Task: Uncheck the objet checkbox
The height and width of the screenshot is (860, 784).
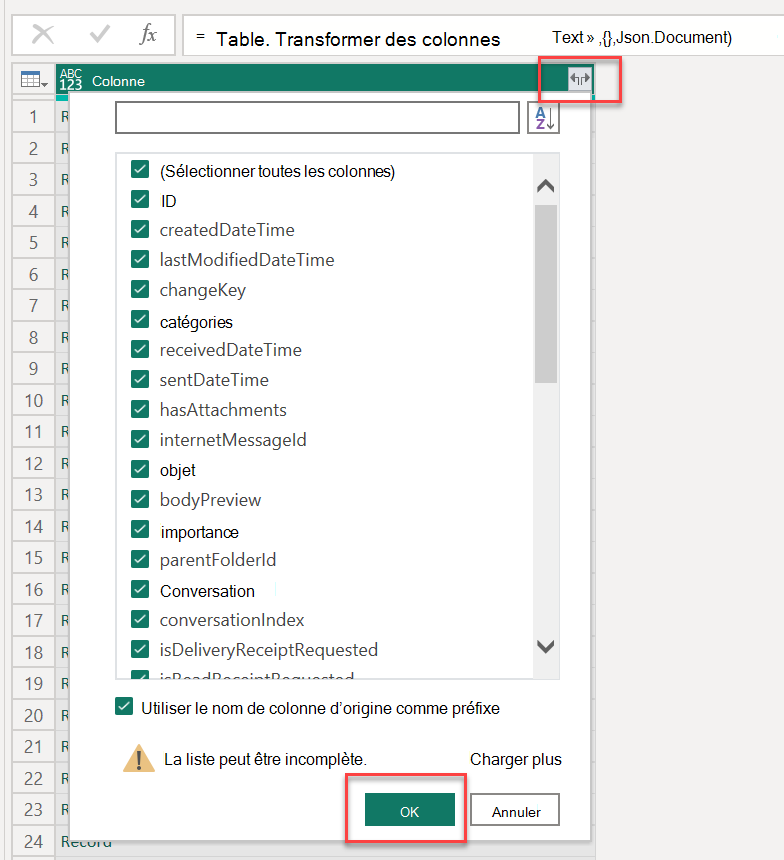Action: [140, 469]
